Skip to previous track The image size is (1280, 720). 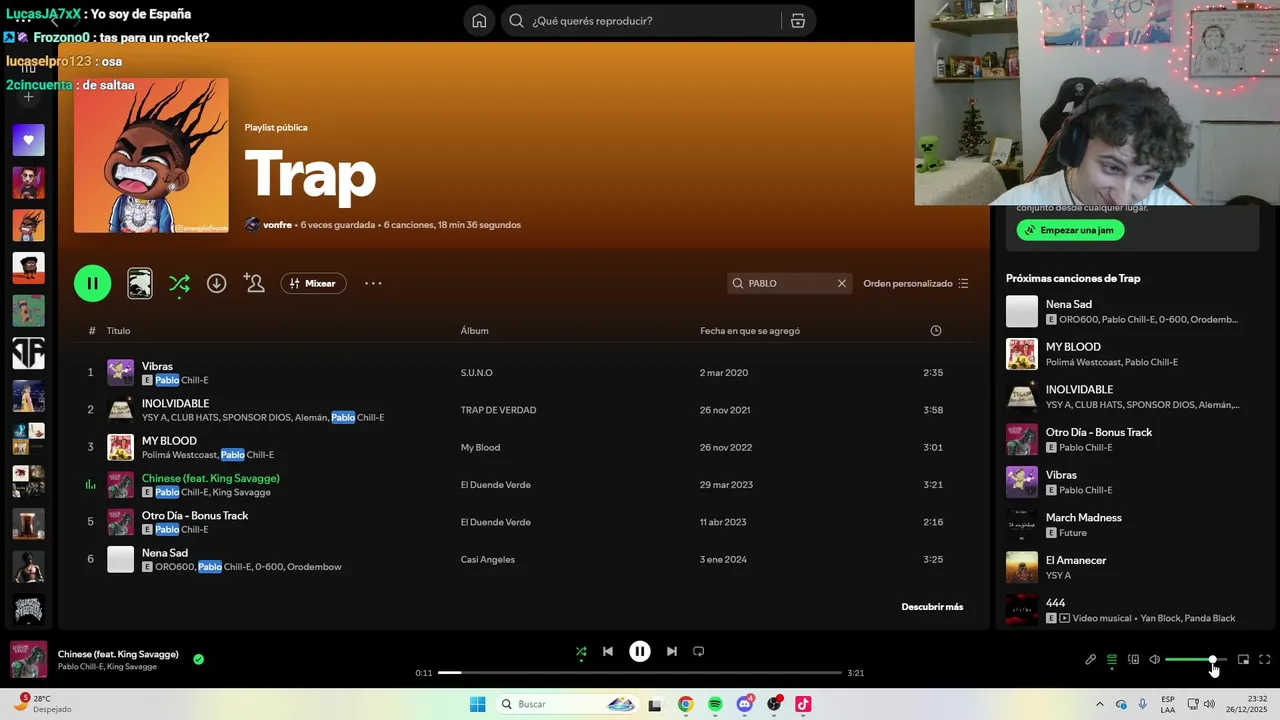608,652
